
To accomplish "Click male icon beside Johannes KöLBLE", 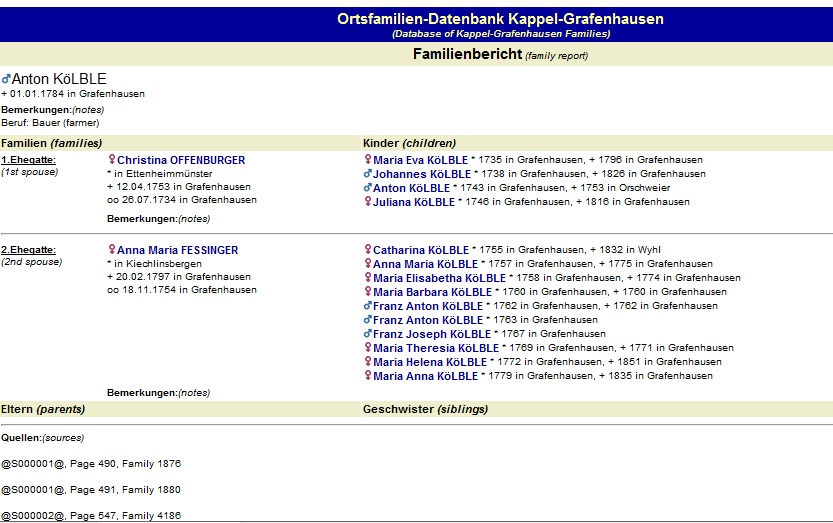I will (368, 174).
